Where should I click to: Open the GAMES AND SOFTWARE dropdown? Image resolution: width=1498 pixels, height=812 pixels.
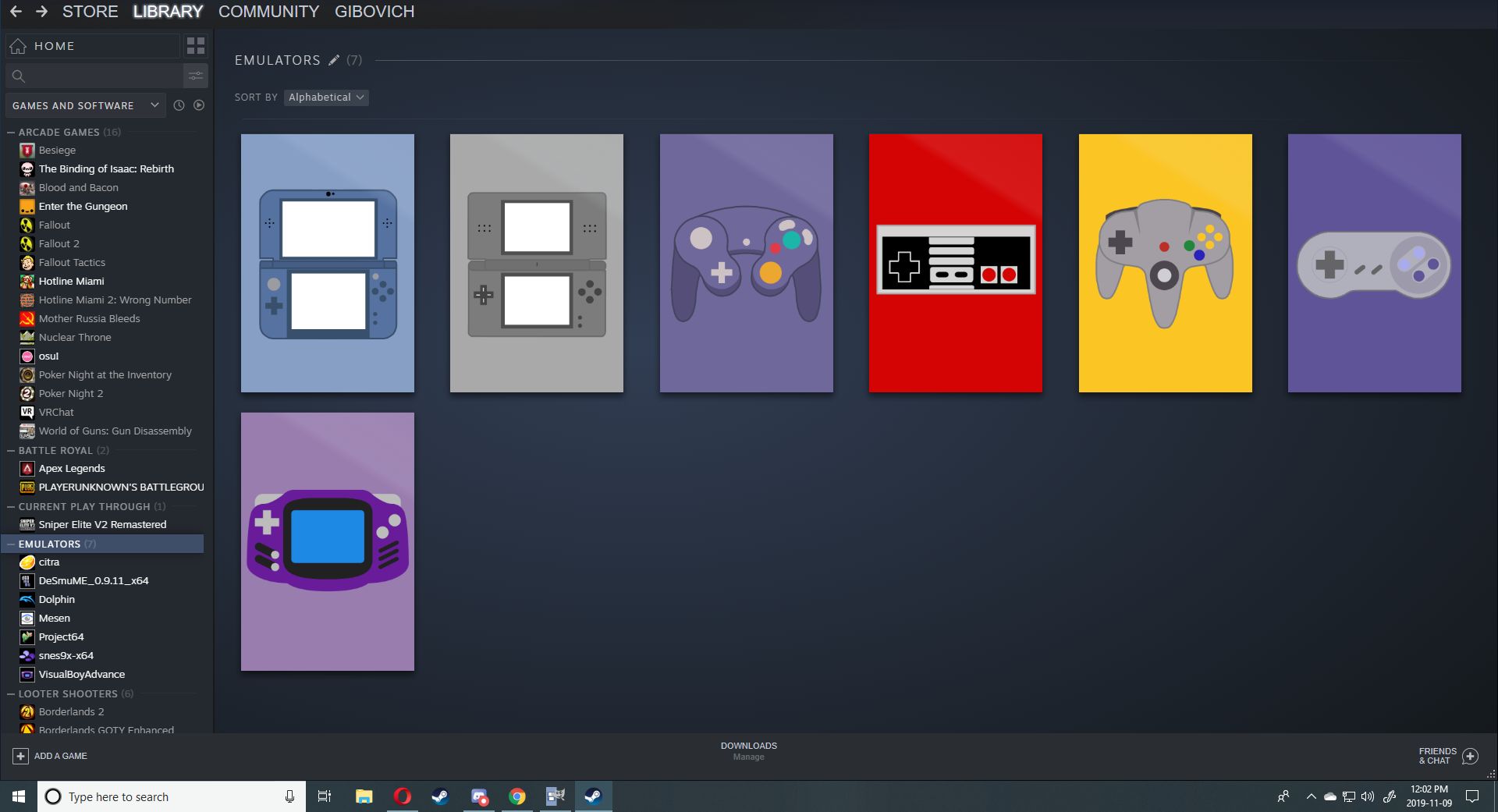(84, 105)
